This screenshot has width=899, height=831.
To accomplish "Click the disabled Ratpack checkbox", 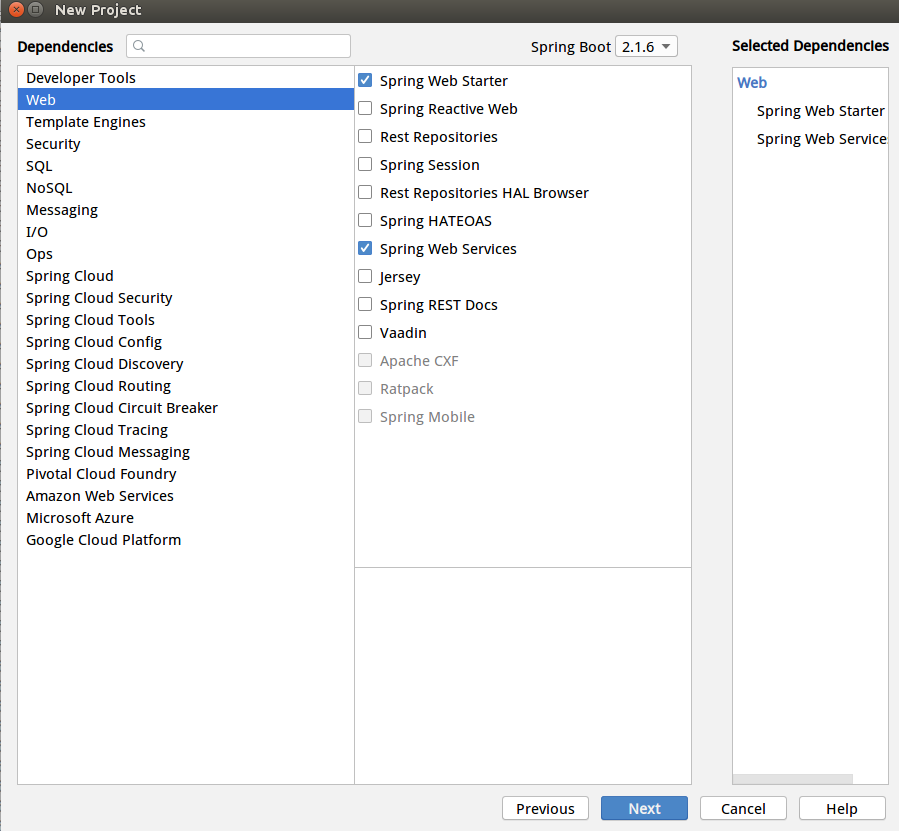I will (365, 388).
